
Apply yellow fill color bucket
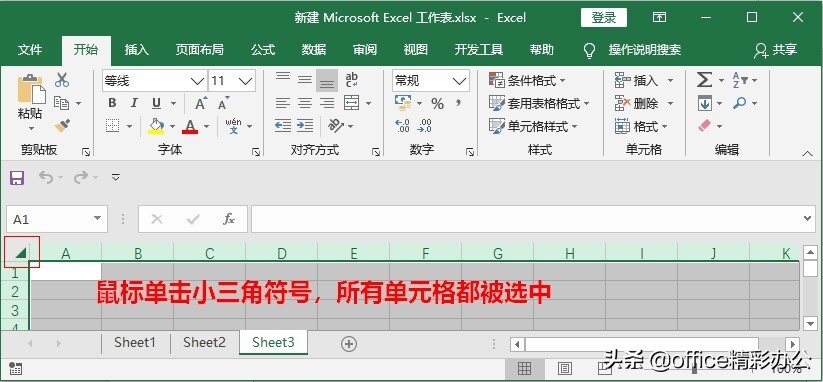point(156,125)
